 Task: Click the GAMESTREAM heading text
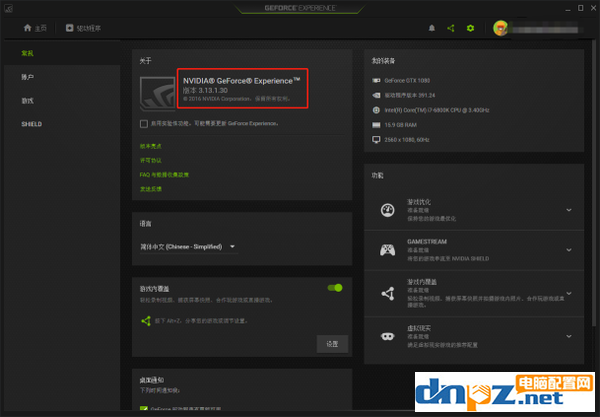coord(427,241)
